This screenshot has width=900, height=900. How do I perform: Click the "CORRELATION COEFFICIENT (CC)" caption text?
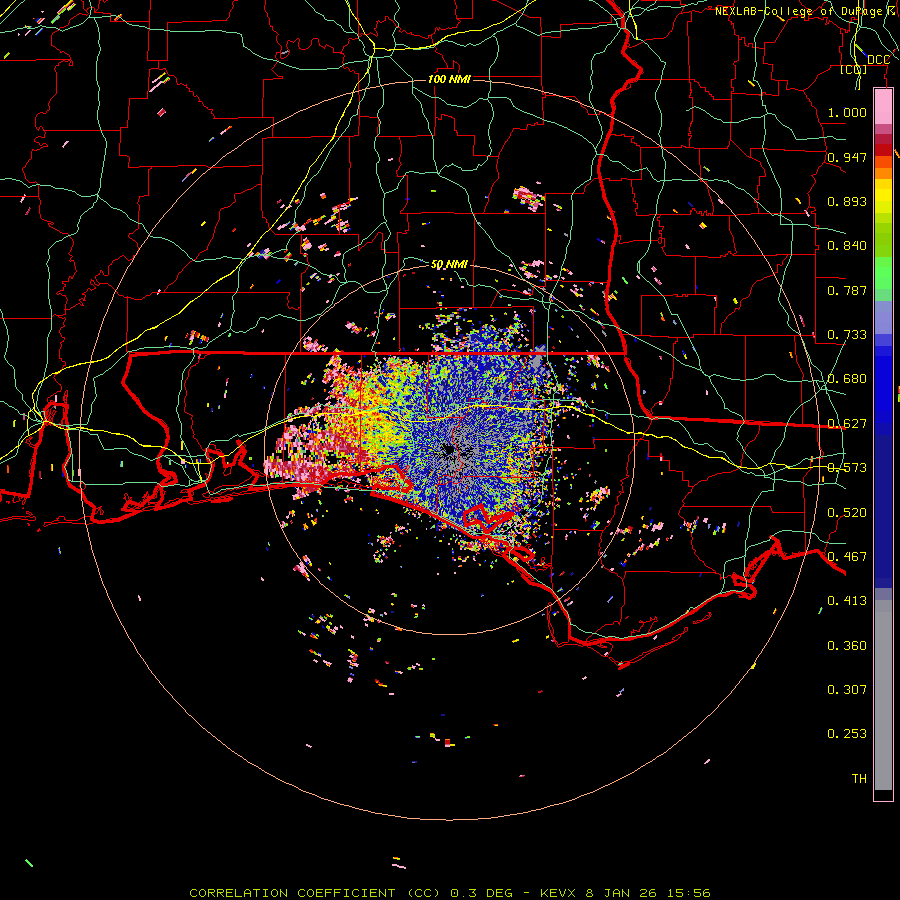pos(315,893)
